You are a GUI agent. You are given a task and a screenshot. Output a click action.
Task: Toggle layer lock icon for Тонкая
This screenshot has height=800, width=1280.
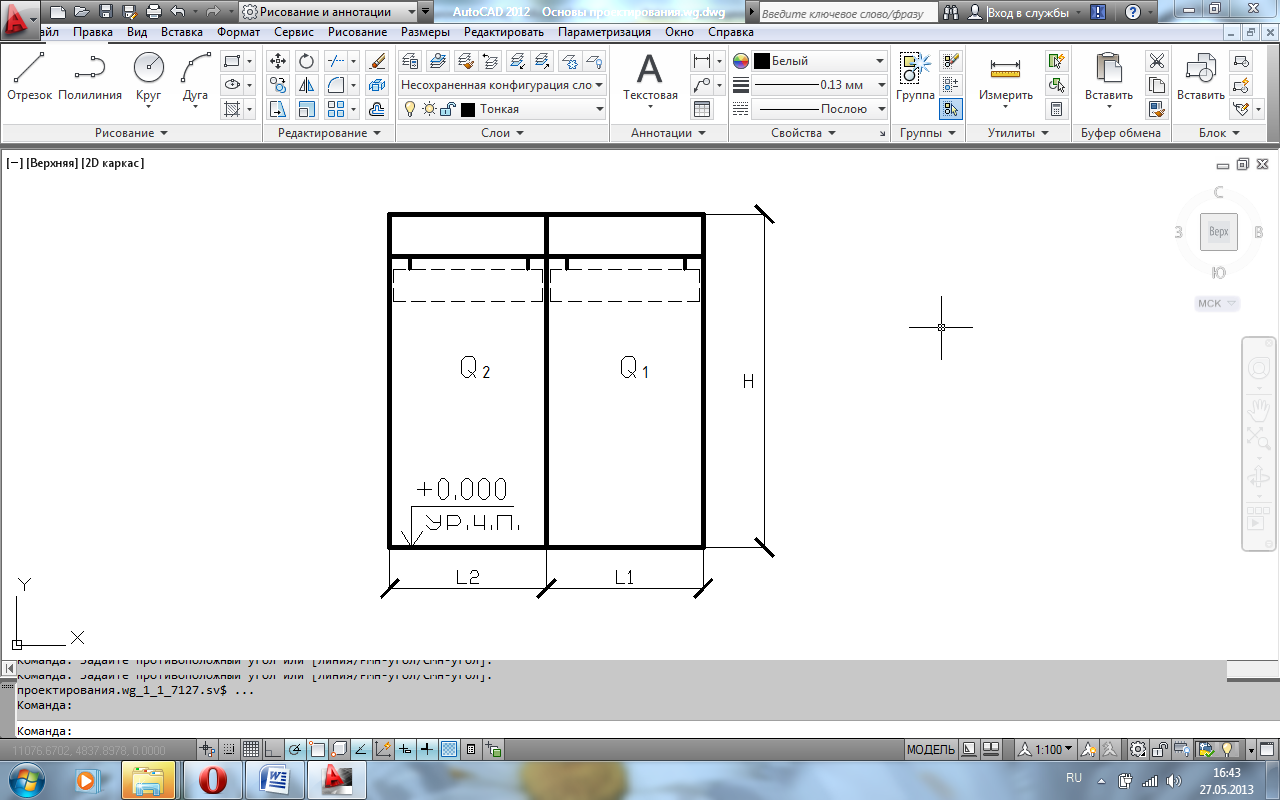pos(448,109)
